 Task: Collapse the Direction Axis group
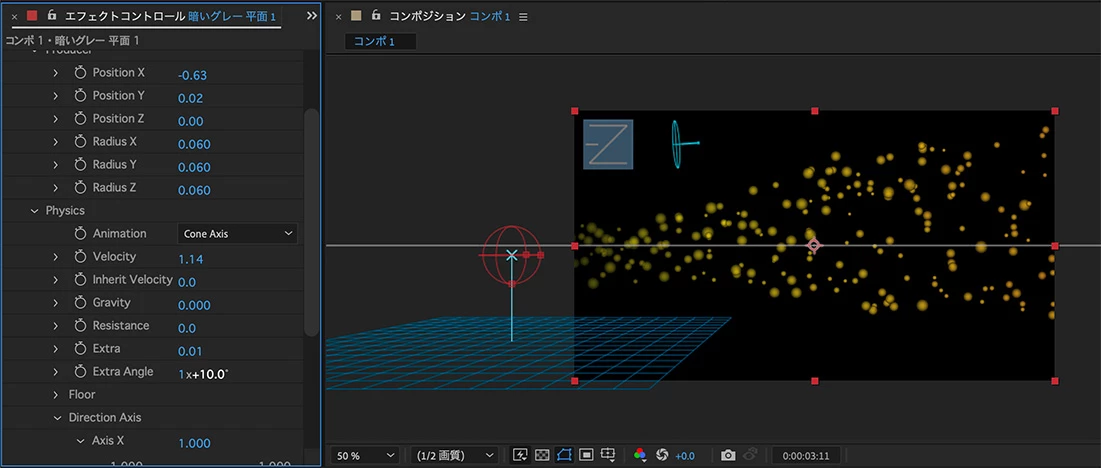[56, 417]
